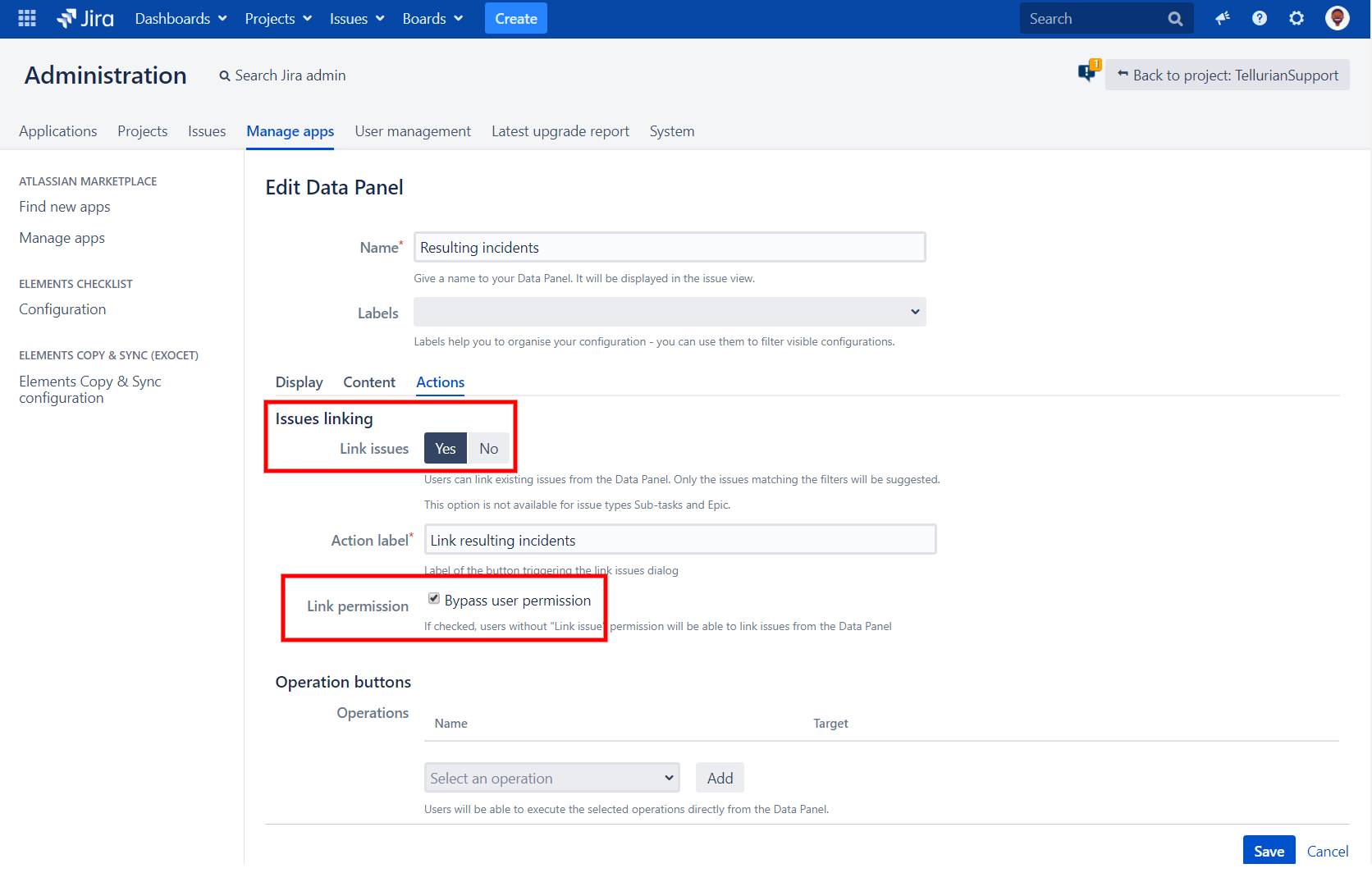The height and width of the screenshot is (882, 1372).
Task: Click the Search Jira admin magnifier
Action: (x=224, y=75)
